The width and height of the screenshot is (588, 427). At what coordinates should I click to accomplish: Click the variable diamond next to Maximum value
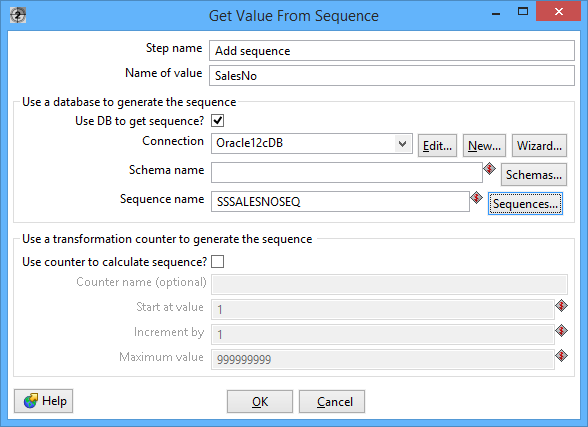click(561, 355)
